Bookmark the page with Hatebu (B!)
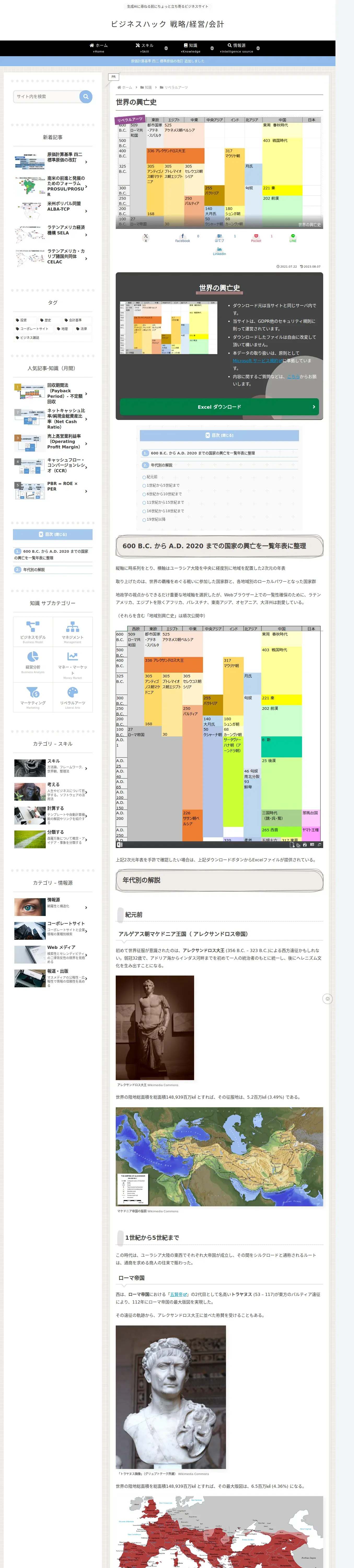Screen dimensions: 354x1568 [219, 238]
